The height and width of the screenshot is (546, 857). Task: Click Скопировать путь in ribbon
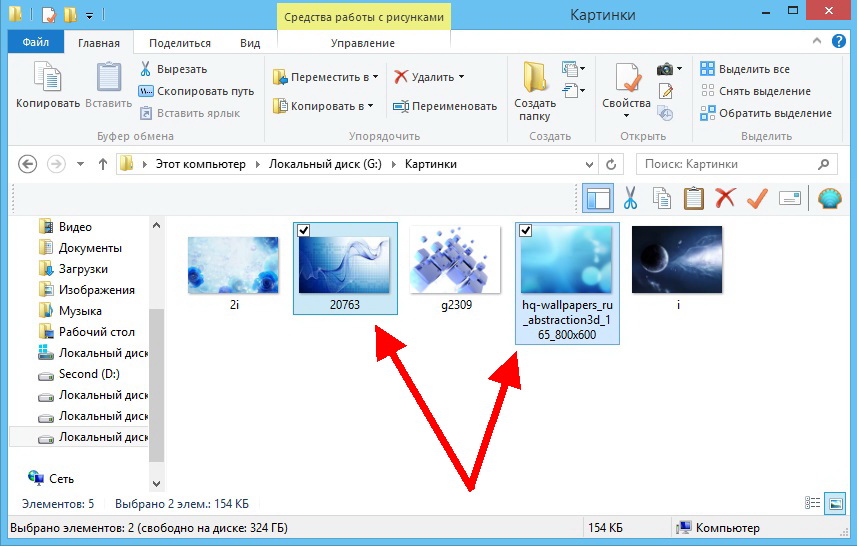(x=196, y=91)
